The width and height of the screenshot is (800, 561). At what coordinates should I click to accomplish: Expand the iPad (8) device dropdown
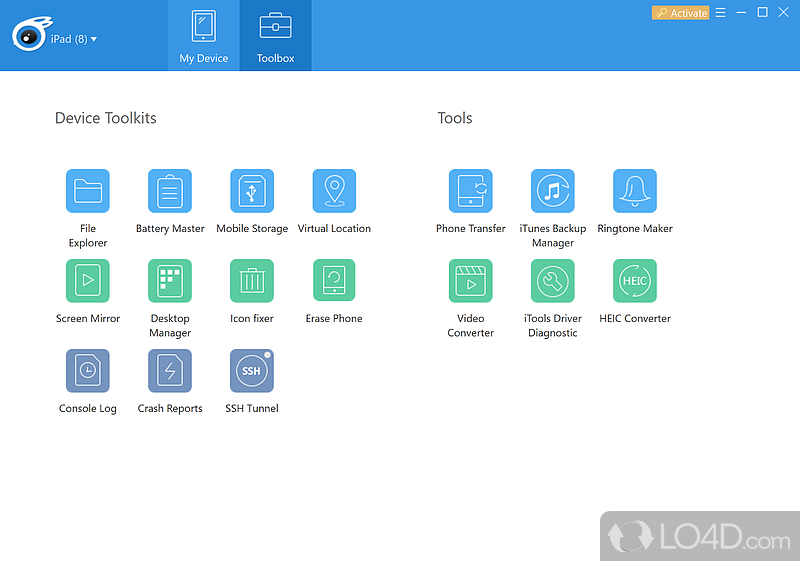pos(74,39)
